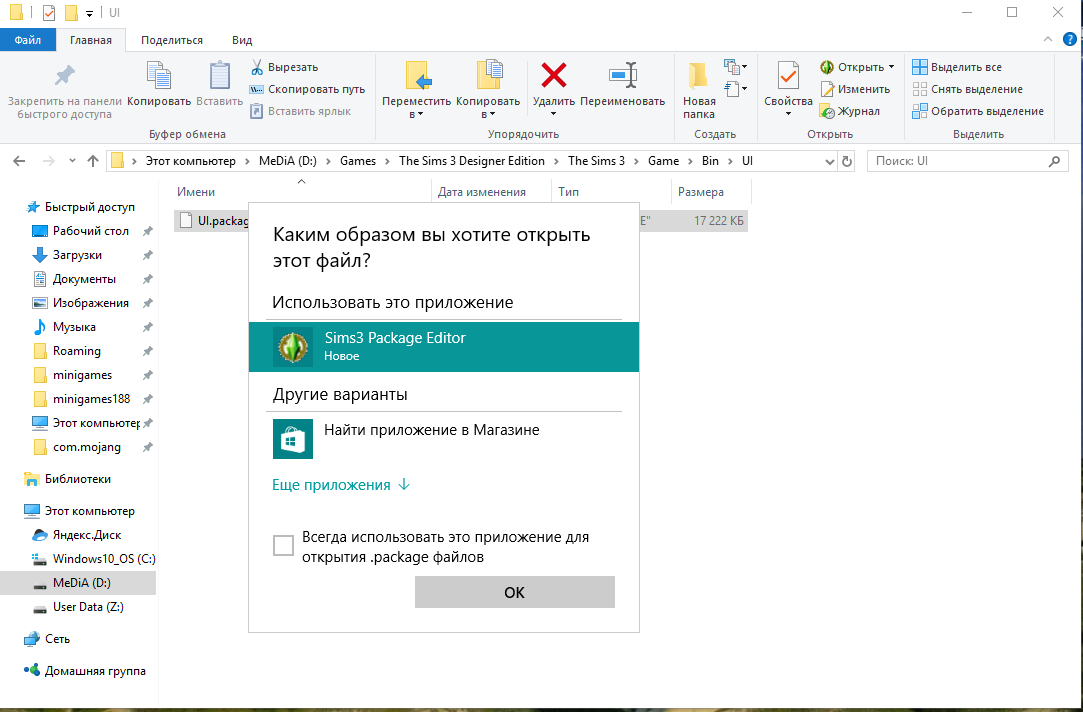Refresh the current folder view
The image size is (1083, 712).
coord(847,162)
